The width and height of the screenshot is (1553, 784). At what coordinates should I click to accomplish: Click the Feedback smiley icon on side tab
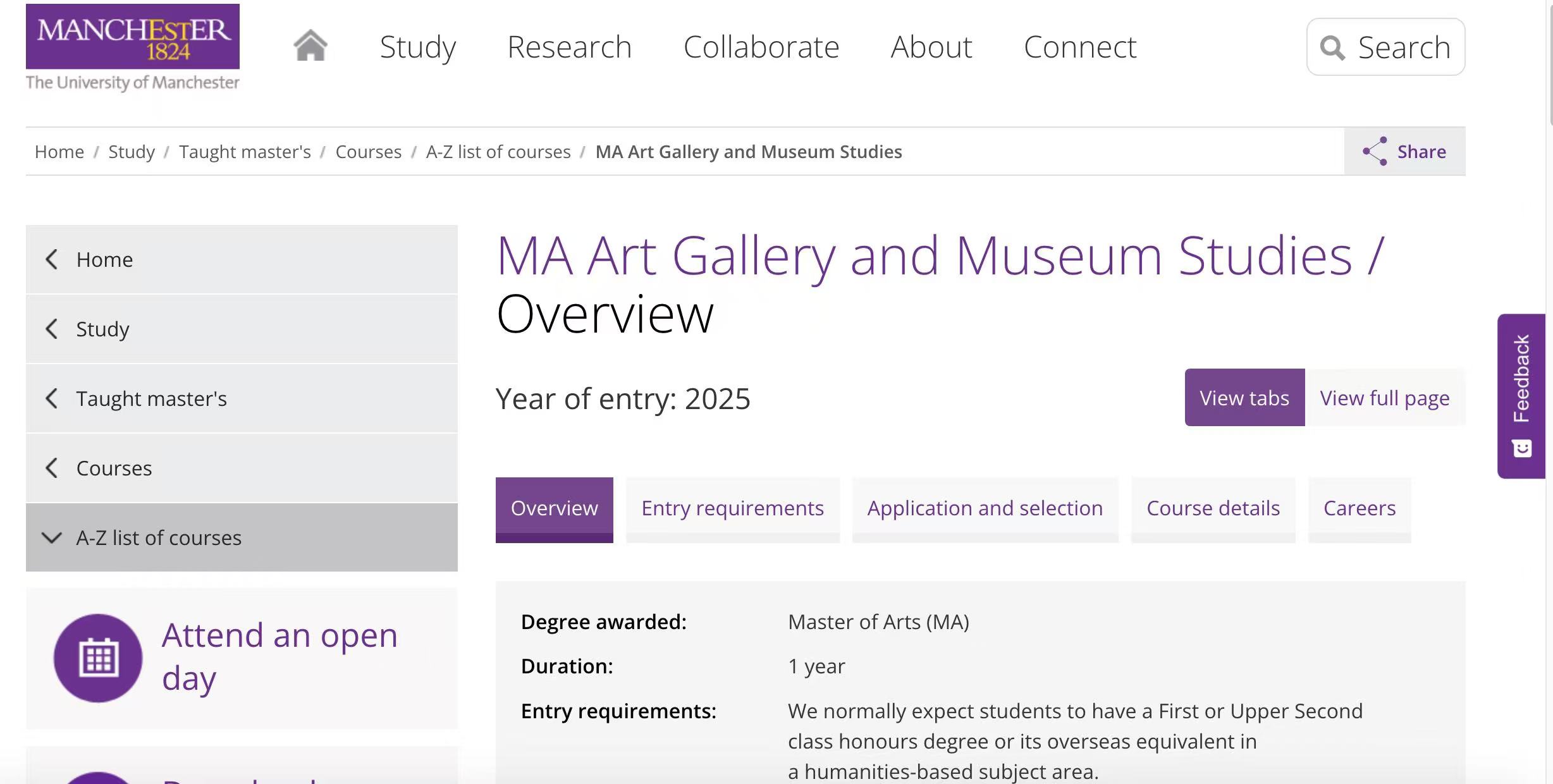1521,448
